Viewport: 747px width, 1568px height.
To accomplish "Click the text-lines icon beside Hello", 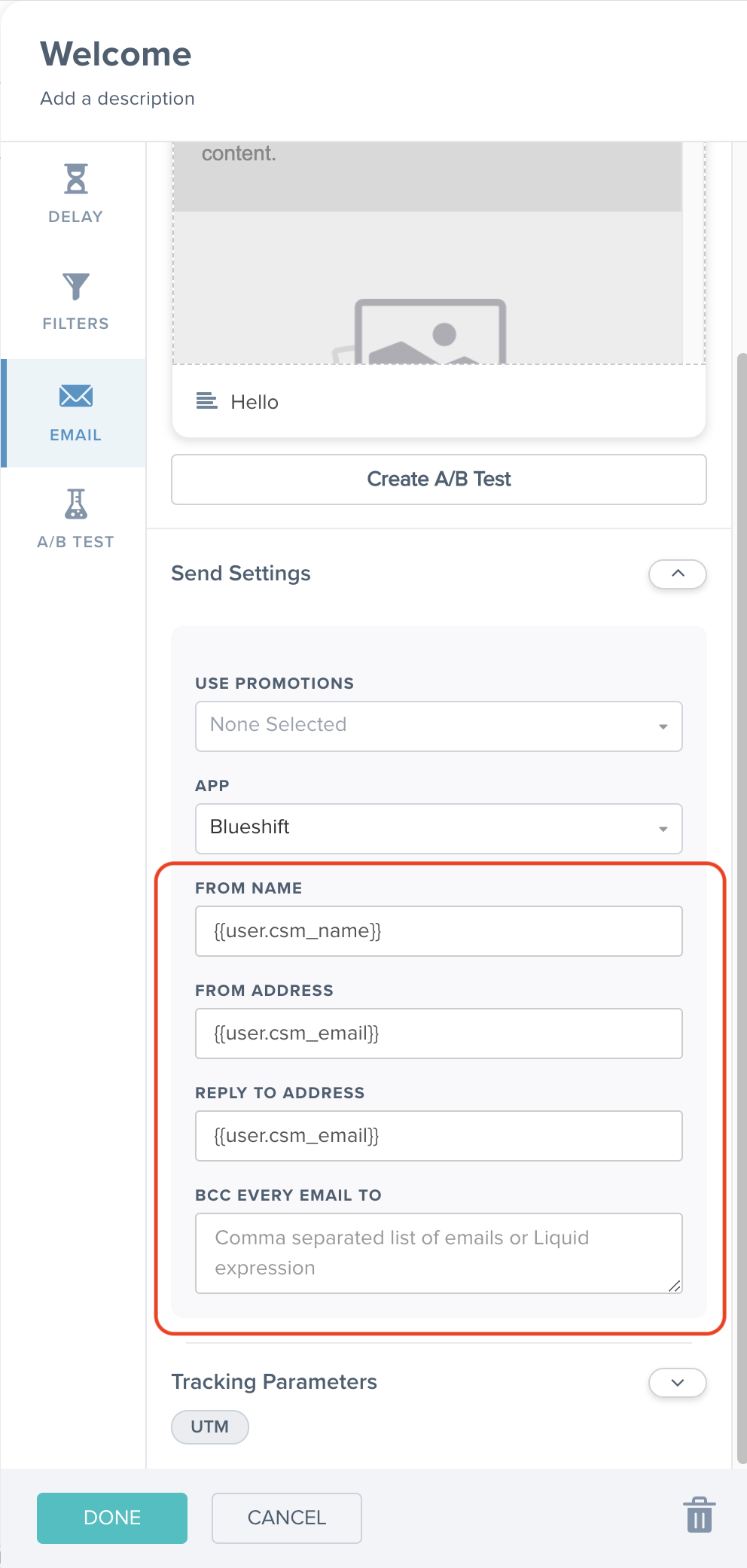I will pyautogui.click(x=206, y=402).
